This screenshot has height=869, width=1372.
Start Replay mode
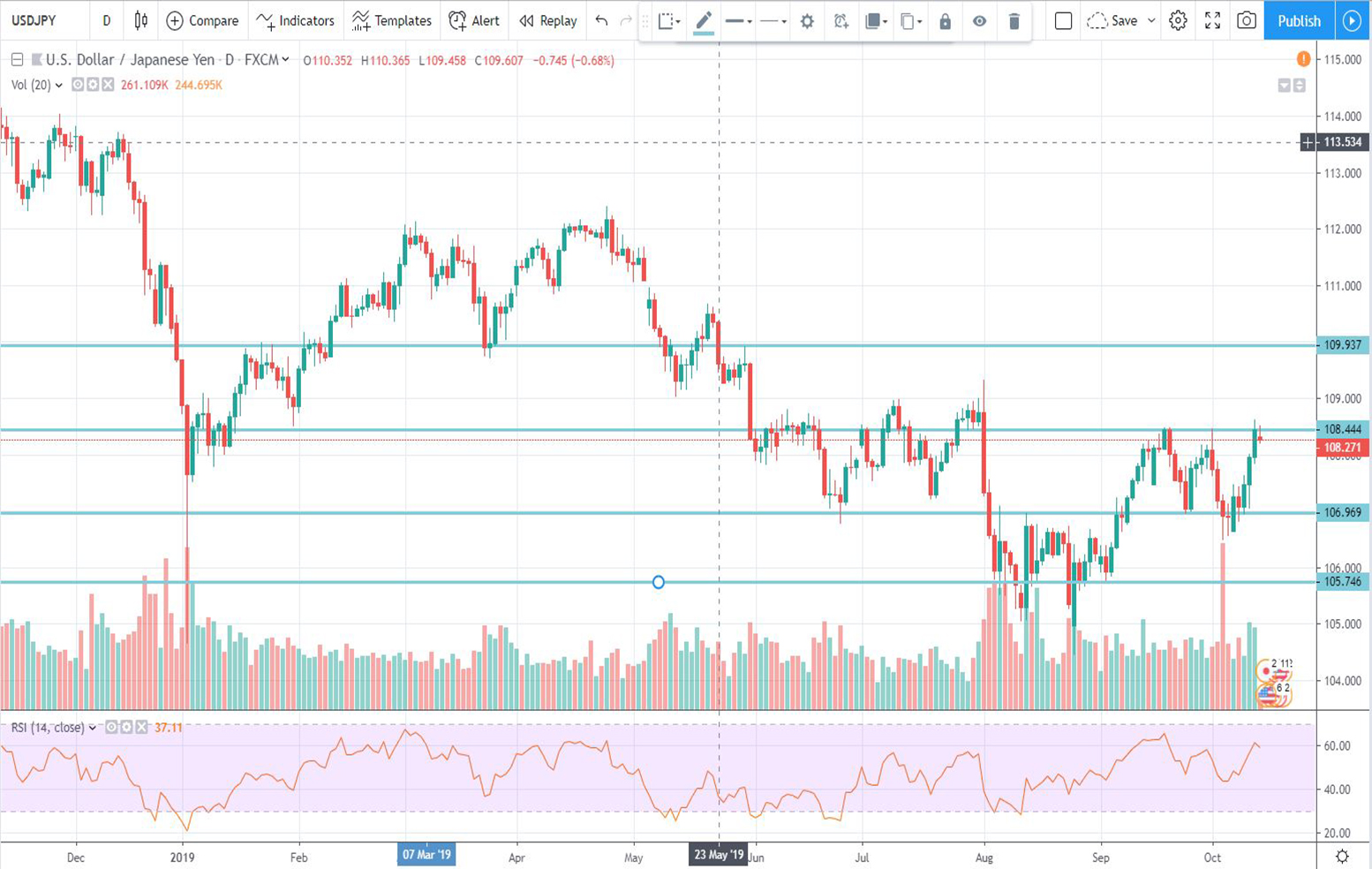[547, 20]
